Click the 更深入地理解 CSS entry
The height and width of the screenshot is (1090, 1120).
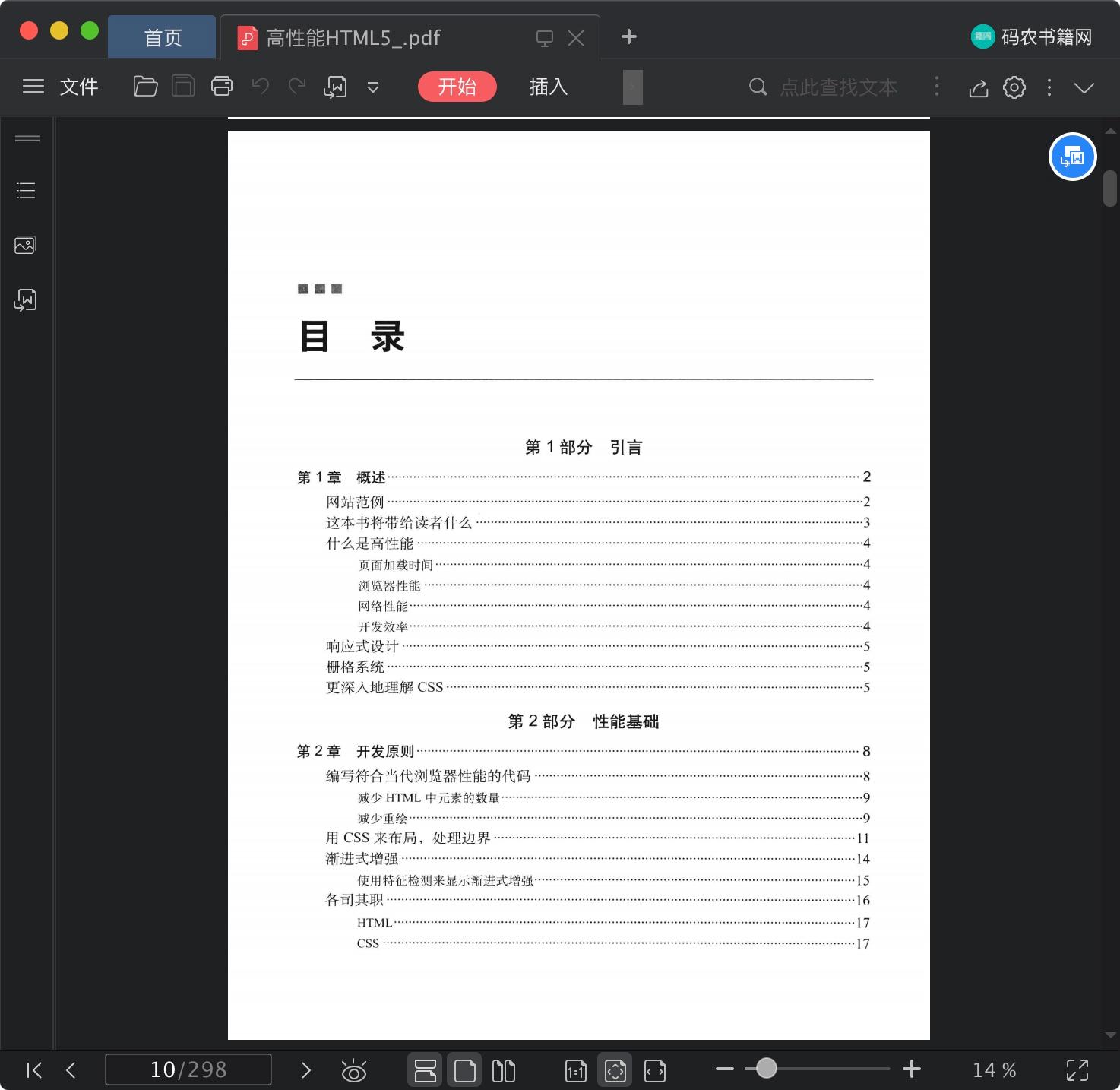pyautogui.click(x=598, y=687)
